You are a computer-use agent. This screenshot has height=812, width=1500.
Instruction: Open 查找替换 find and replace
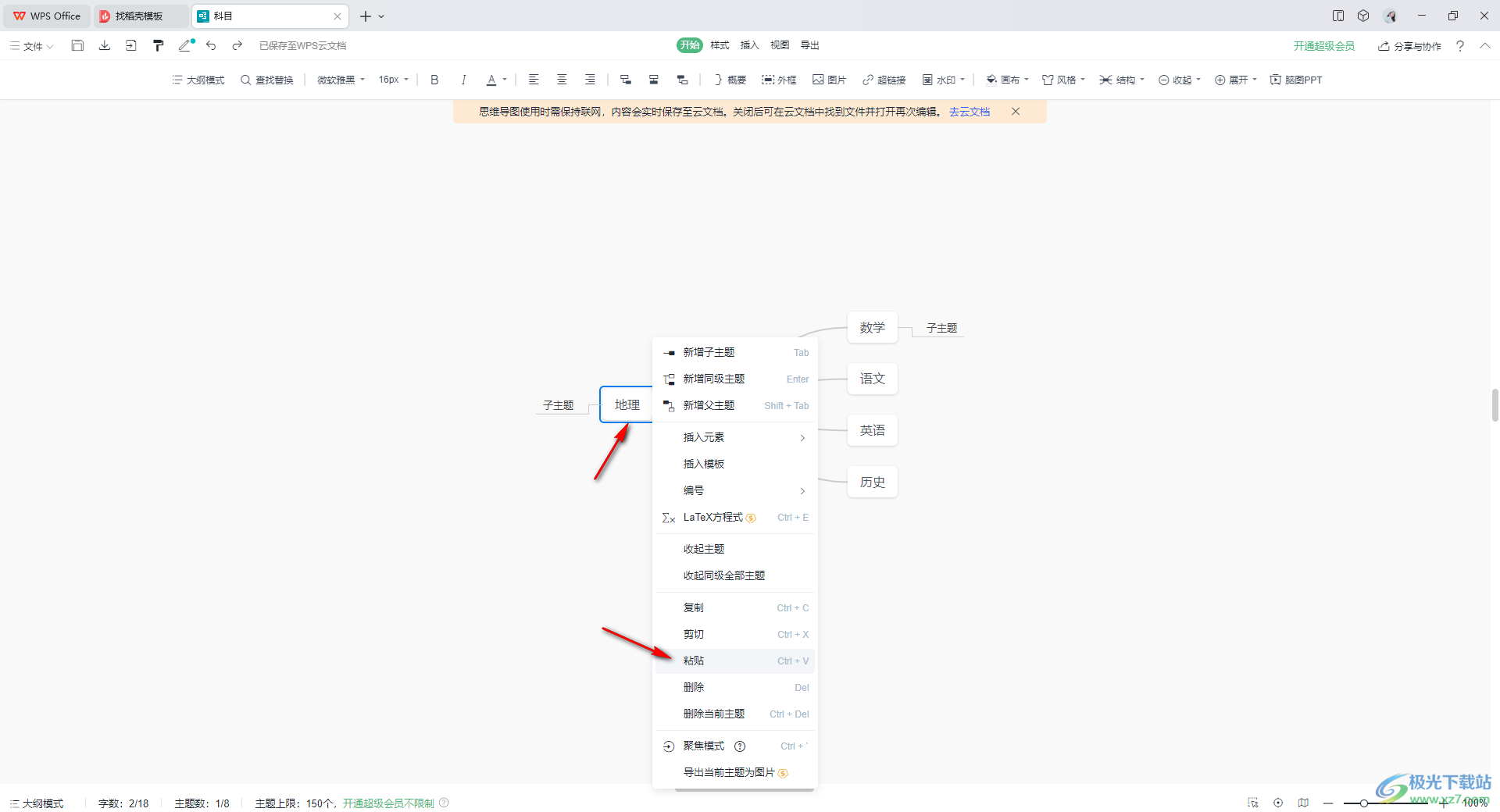pos(267,80)
